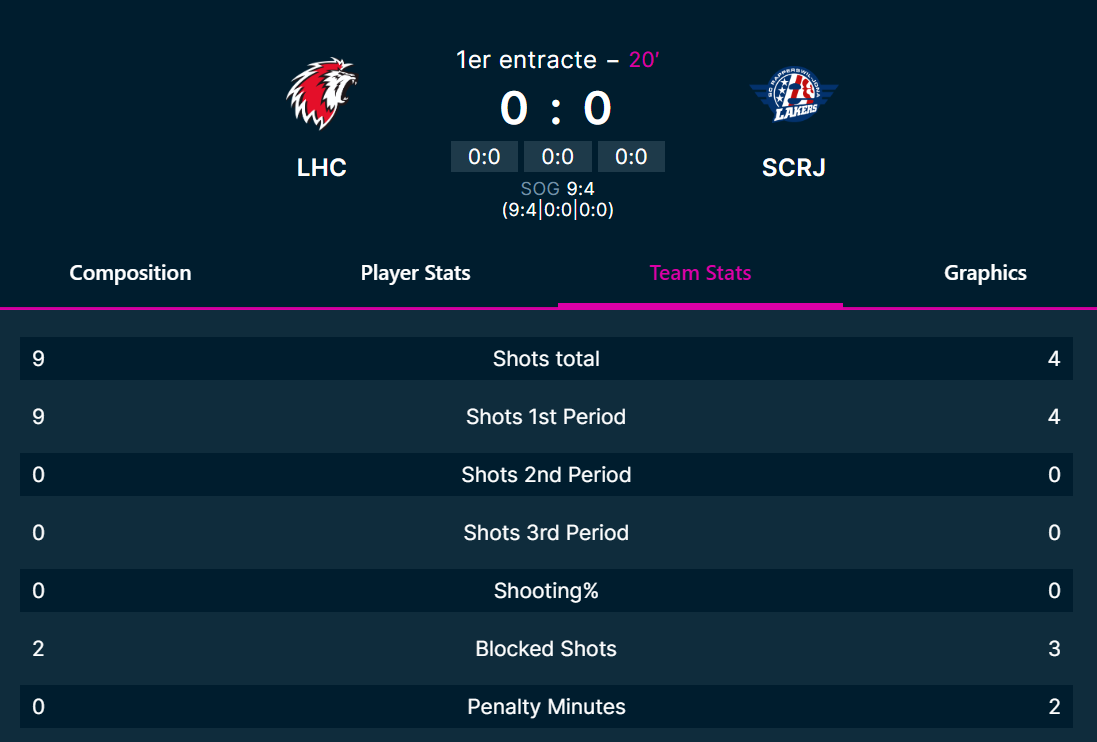The width and height of the screenshot is (1097, 742).
Task: Click the 1er entracte 20' status label
Action: 557,59
